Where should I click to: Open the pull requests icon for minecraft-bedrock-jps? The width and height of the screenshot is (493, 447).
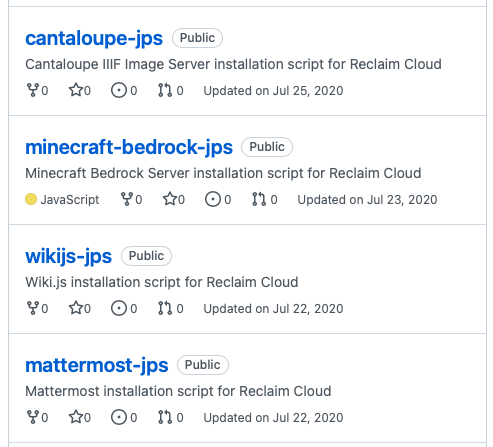pos(259,199)
